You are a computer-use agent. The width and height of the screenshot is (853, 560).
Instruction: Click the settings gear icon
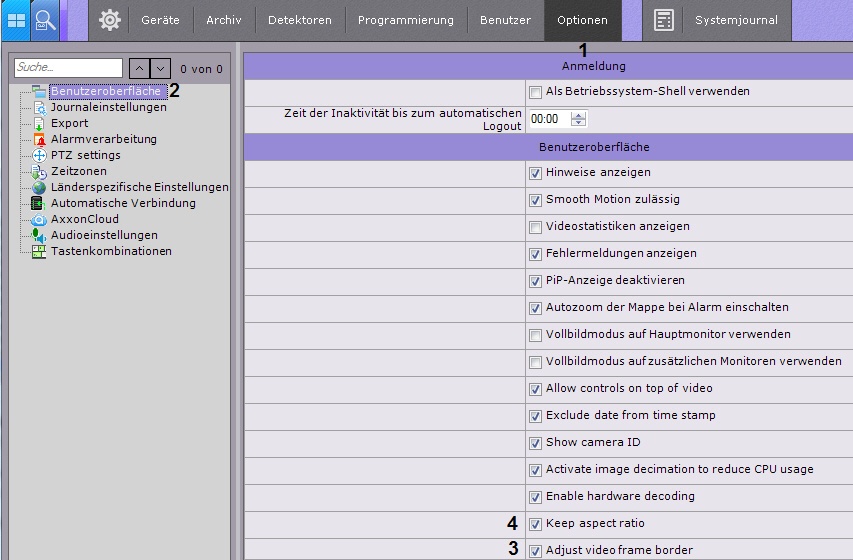tap(109, 20)
